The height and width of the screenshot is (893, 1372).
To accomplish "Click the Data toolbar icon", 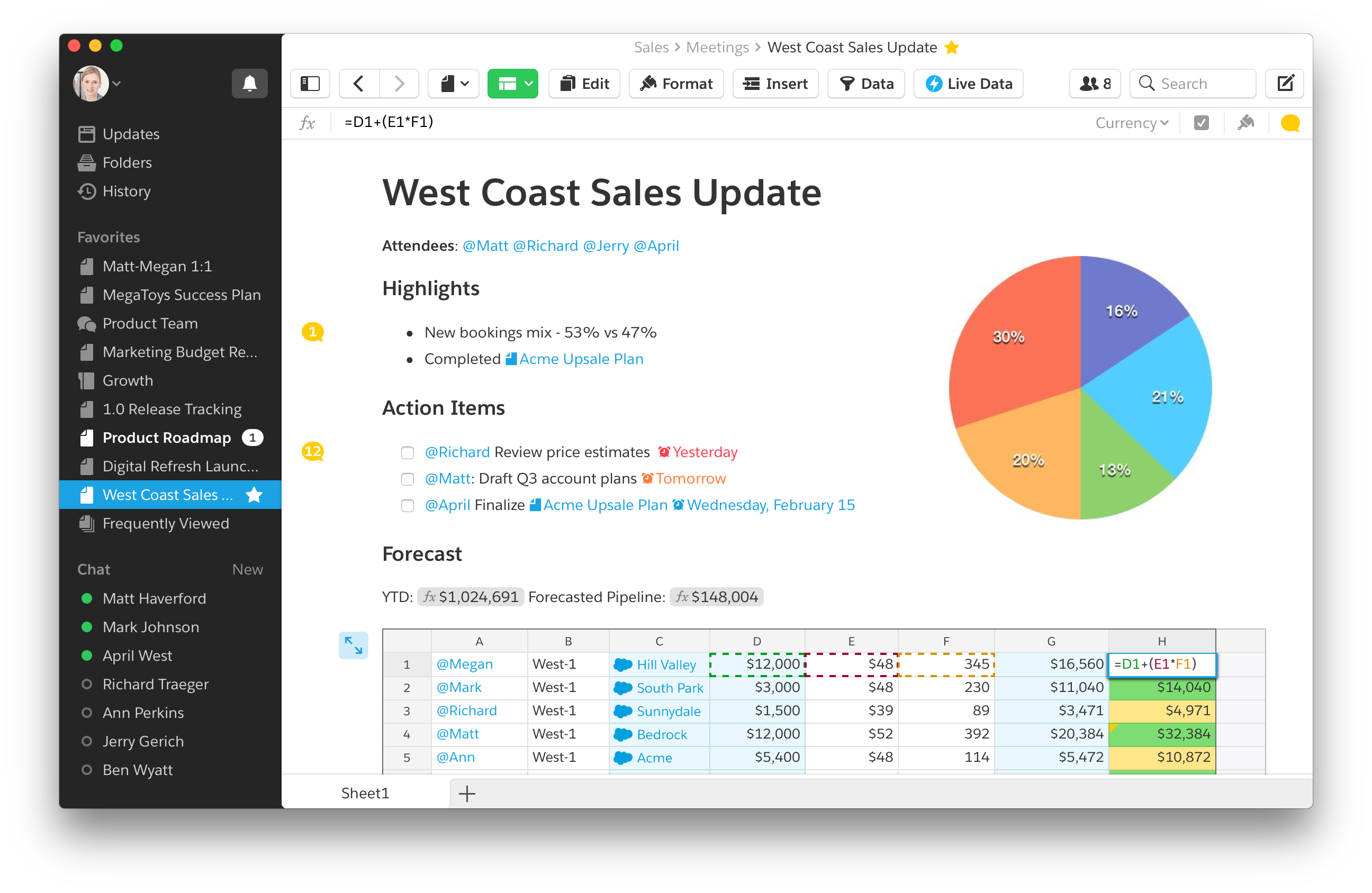I will (x=863, y=83).
